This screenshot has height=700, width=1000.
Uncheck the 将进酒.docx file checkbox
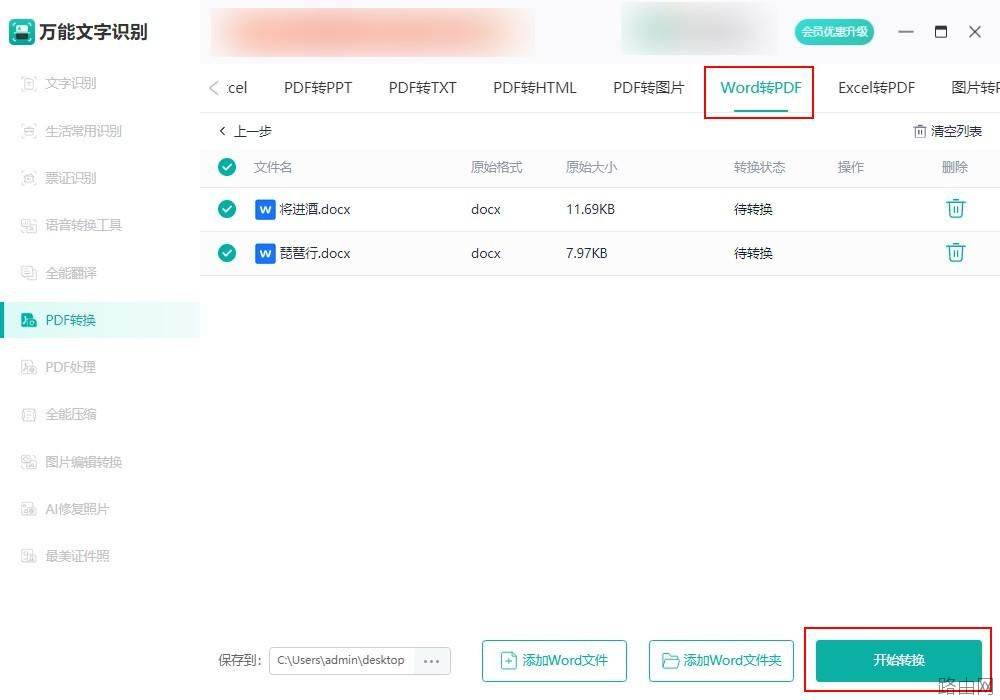(x=227, y=208)
